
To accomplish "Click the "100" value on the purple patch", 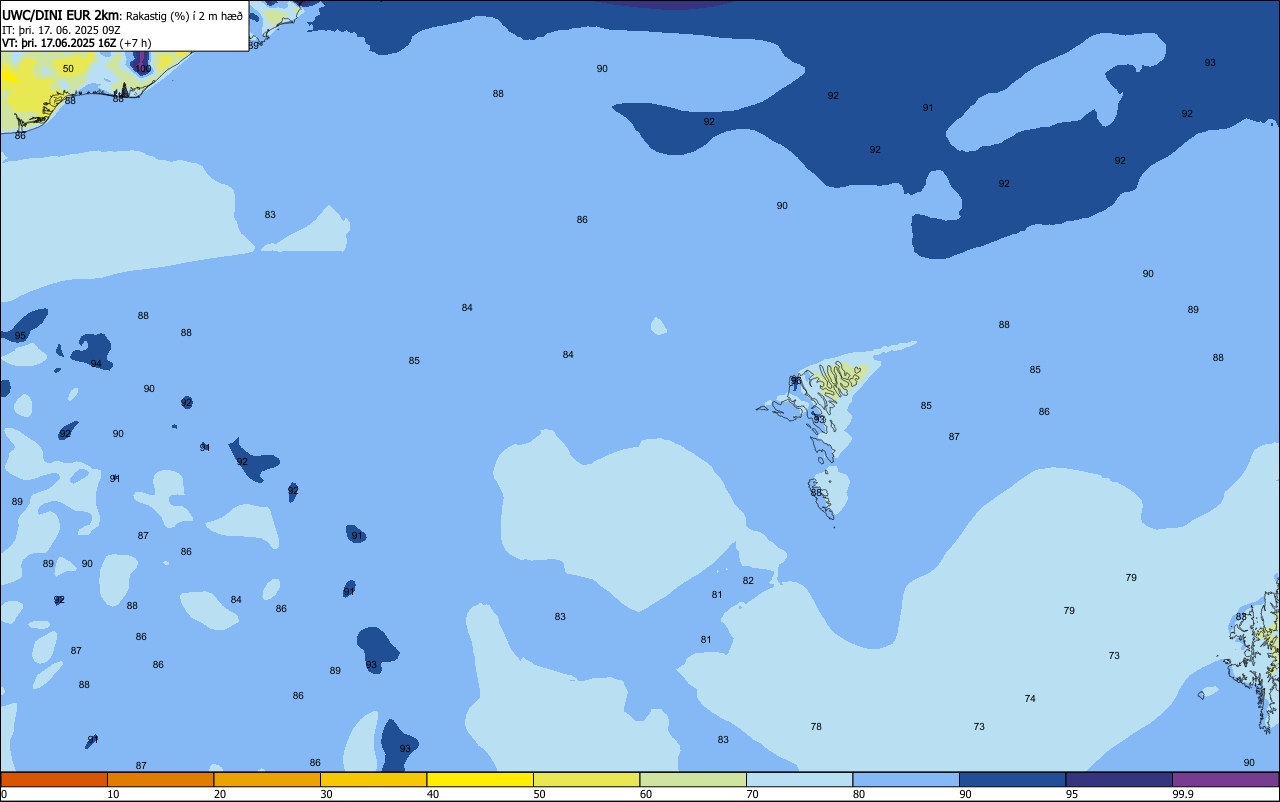I will [x=143, y=69].
